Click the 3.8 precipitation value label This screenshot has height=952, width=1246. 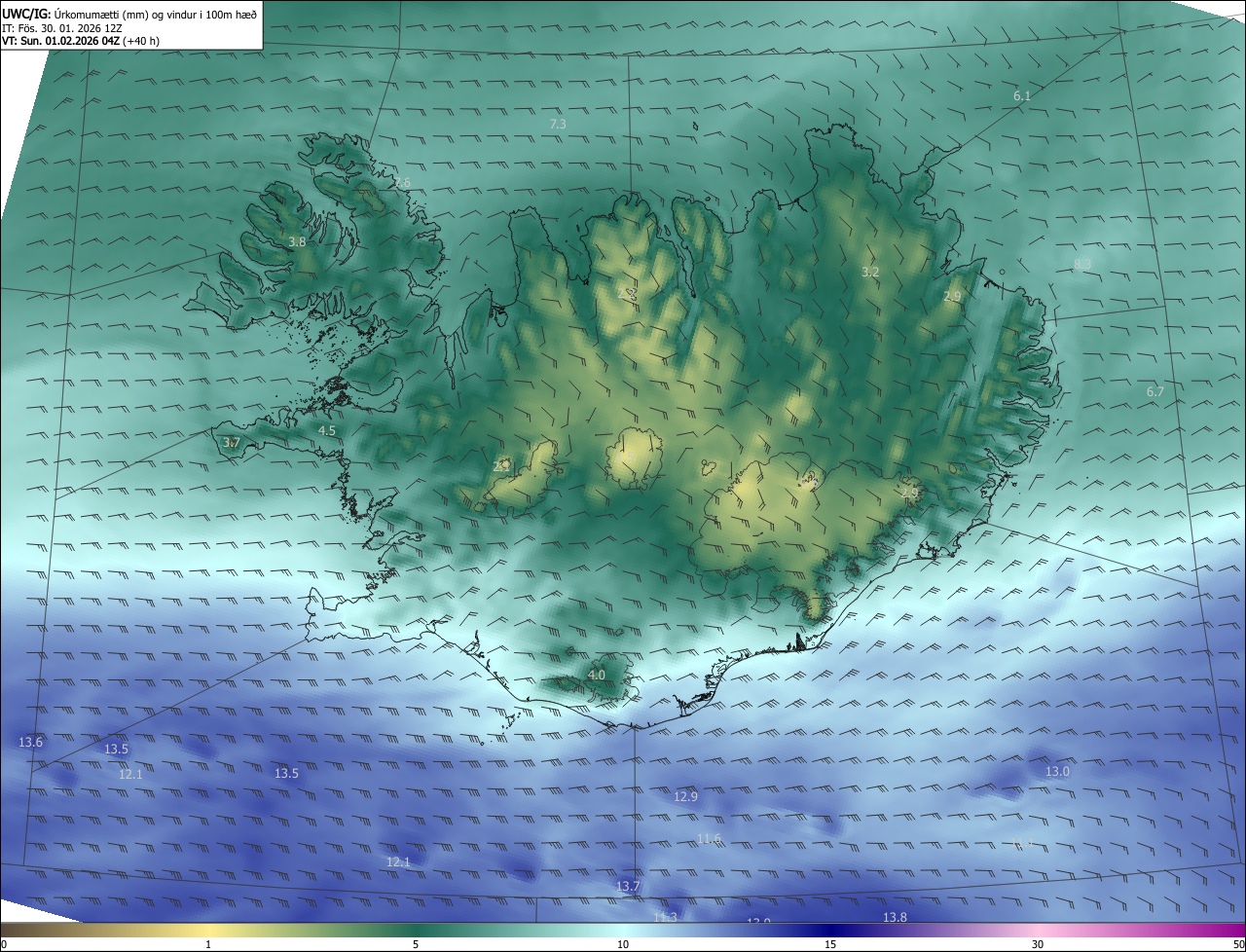[297, 241]
